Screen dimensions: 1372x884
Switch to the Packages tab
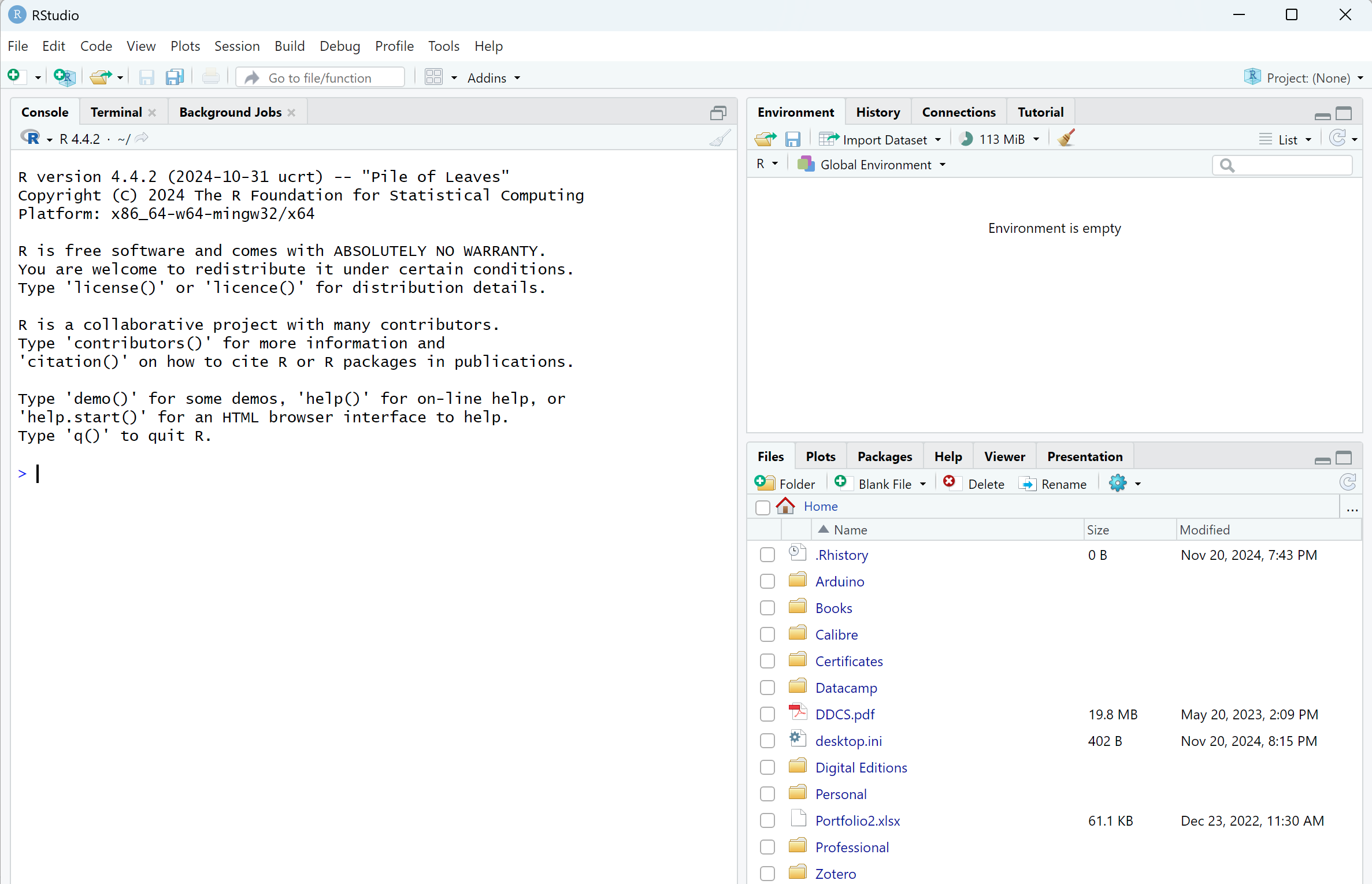(884, 456)
